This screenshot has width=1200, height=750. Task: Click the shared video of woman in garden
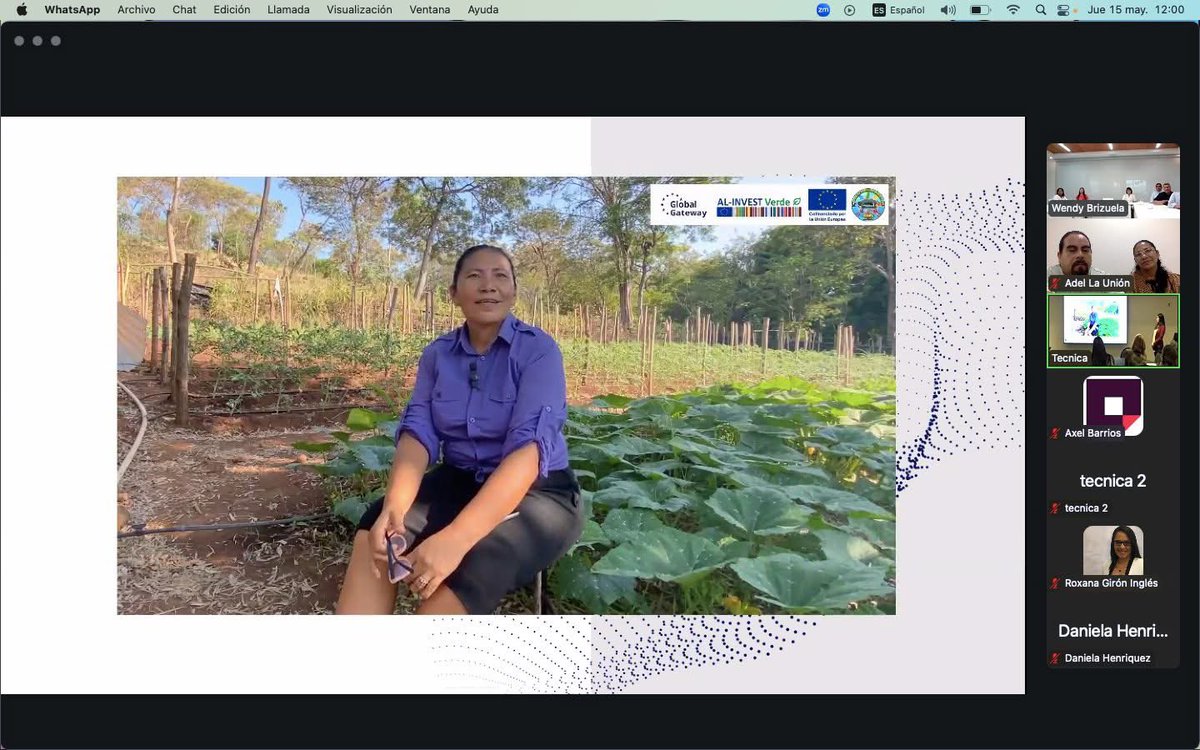tap(506, 396)
